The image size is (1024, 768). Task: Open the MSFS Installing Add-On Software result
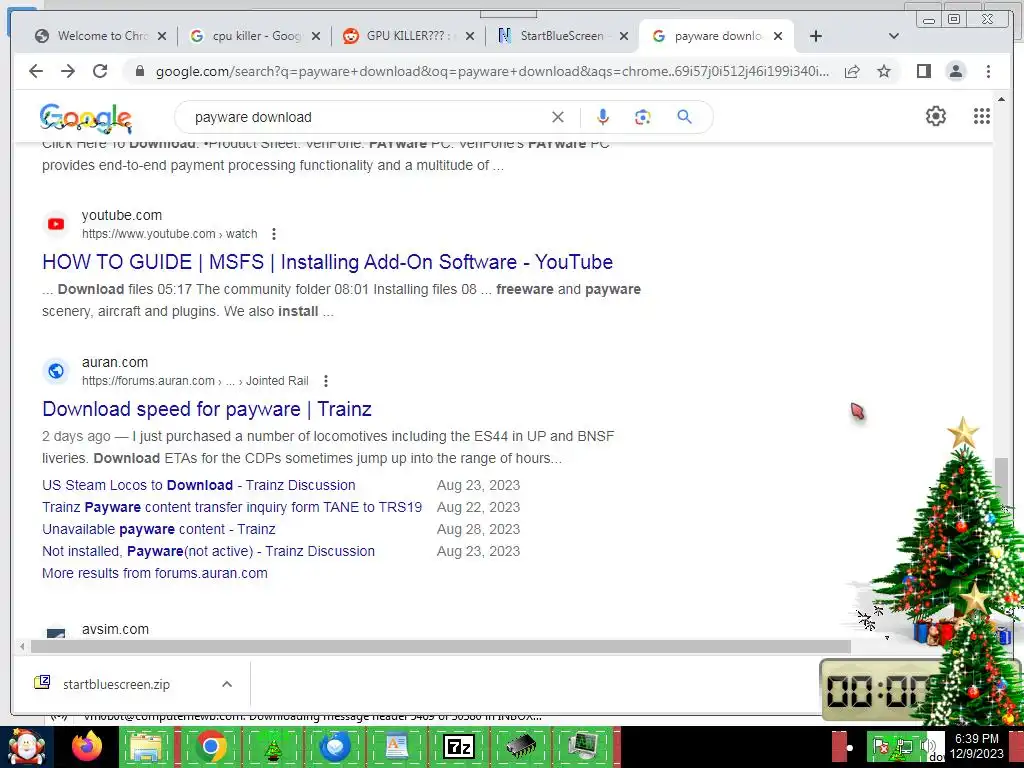327,262
